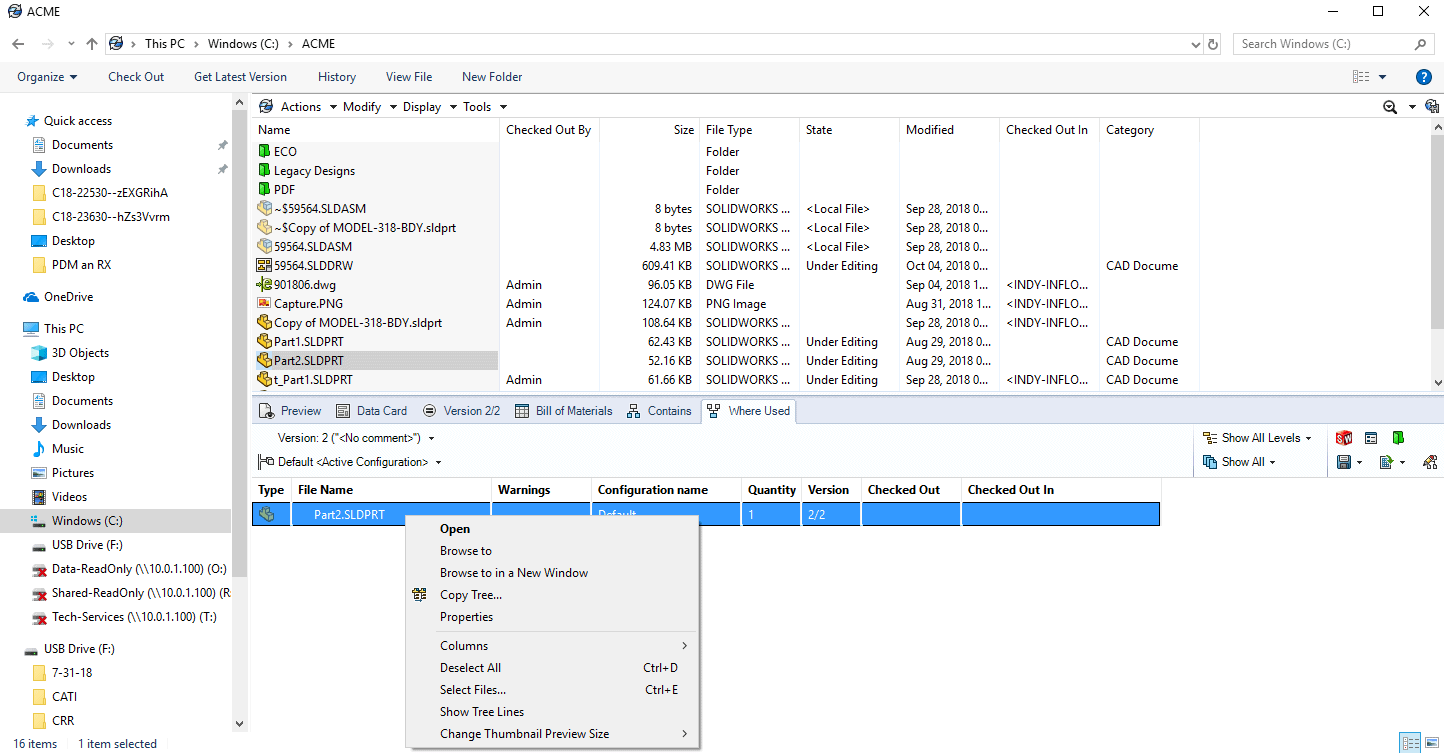Open the Modify menu

[x=369, y=107]
